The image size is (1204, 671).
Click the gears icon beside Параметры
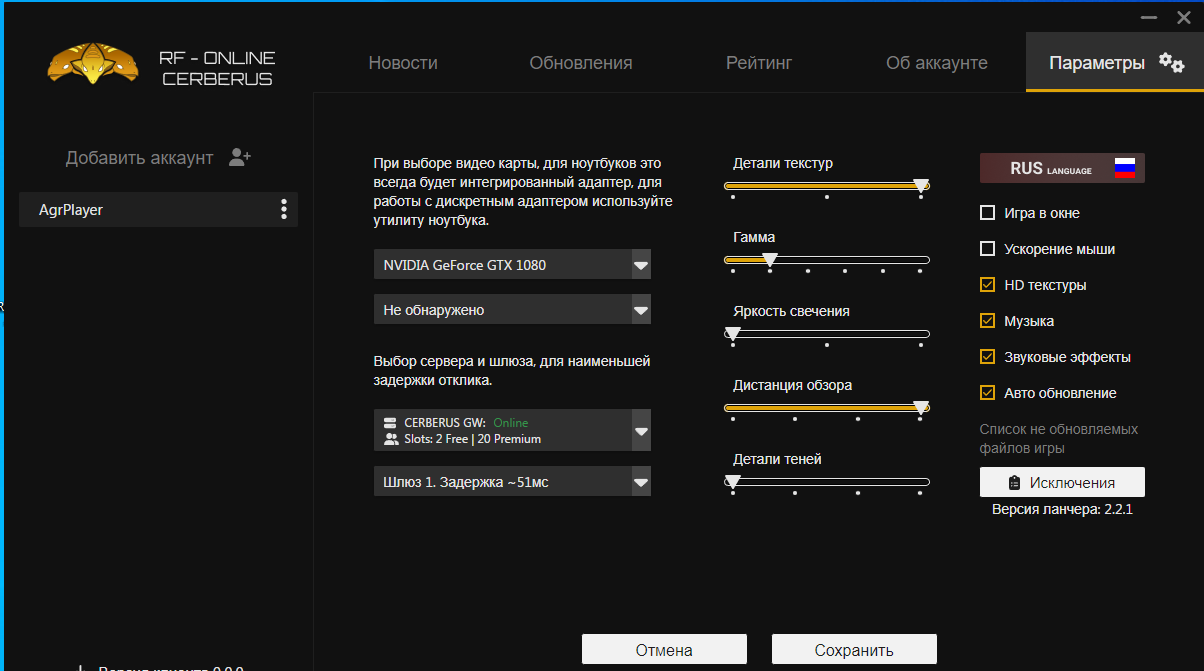point(1171,62)
